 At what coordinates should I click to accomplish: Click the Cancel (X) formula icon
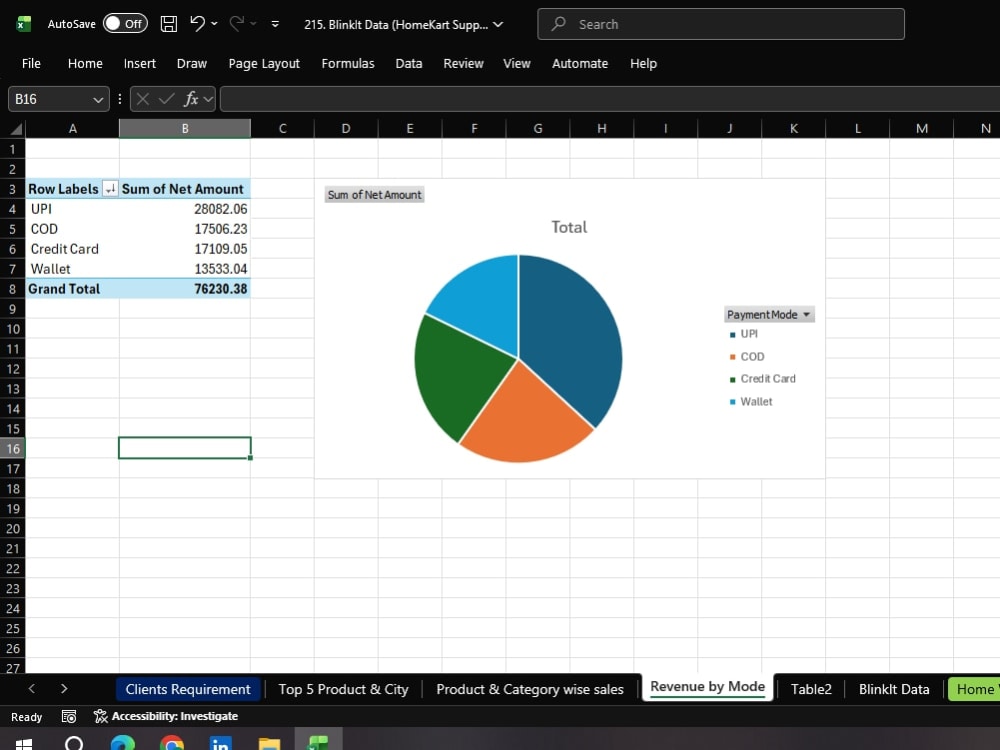pos(143,99)
